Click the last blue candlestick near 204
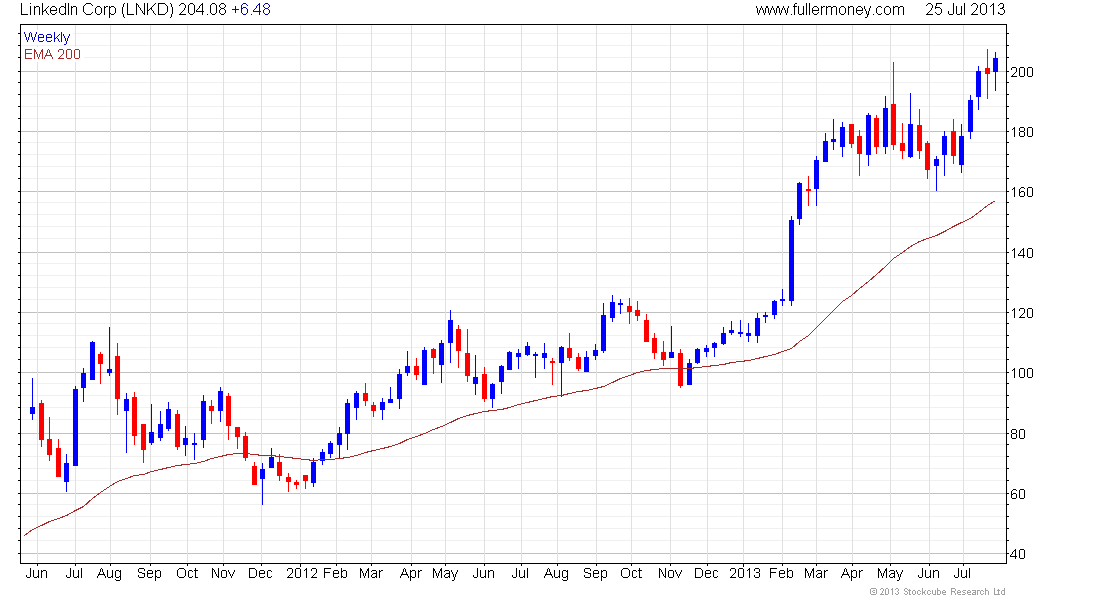 click(x=995, y=65)
